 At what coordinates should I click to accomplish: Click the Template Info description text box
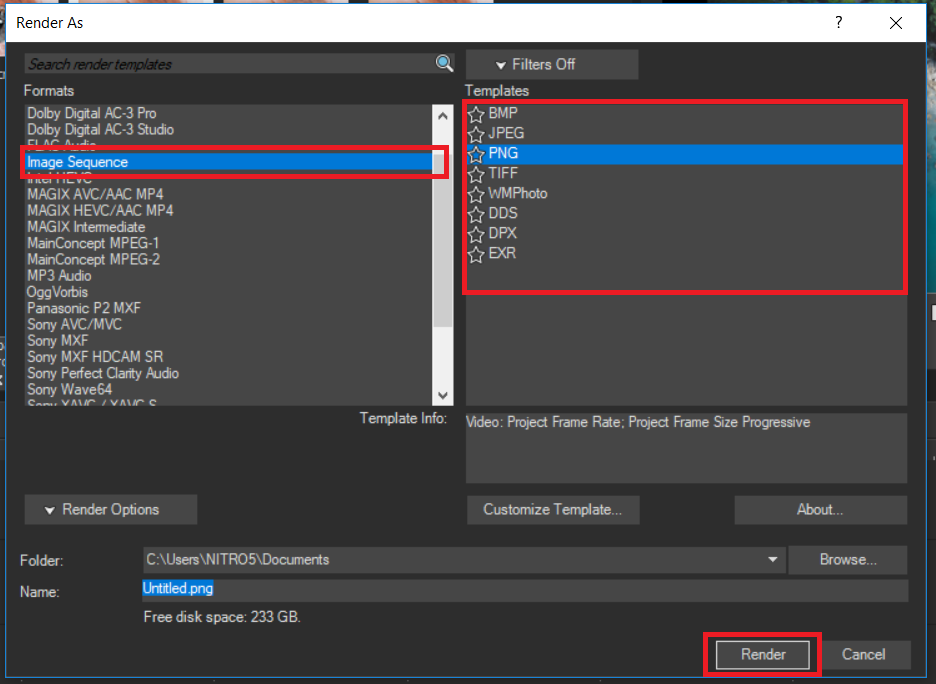coord(686,448)
